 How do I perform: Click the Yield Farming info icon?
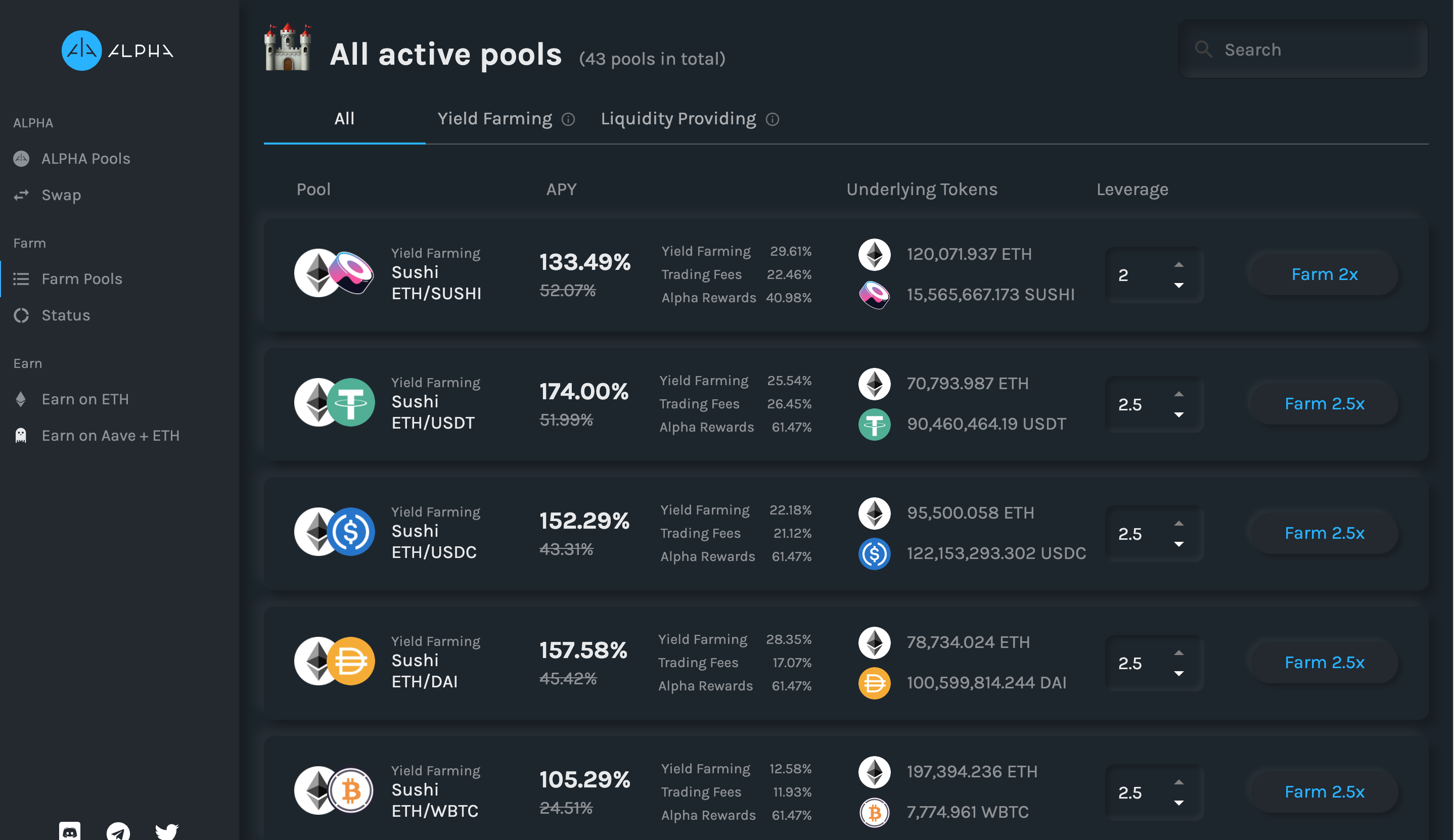pyautogui.click(x=568, y=119)
